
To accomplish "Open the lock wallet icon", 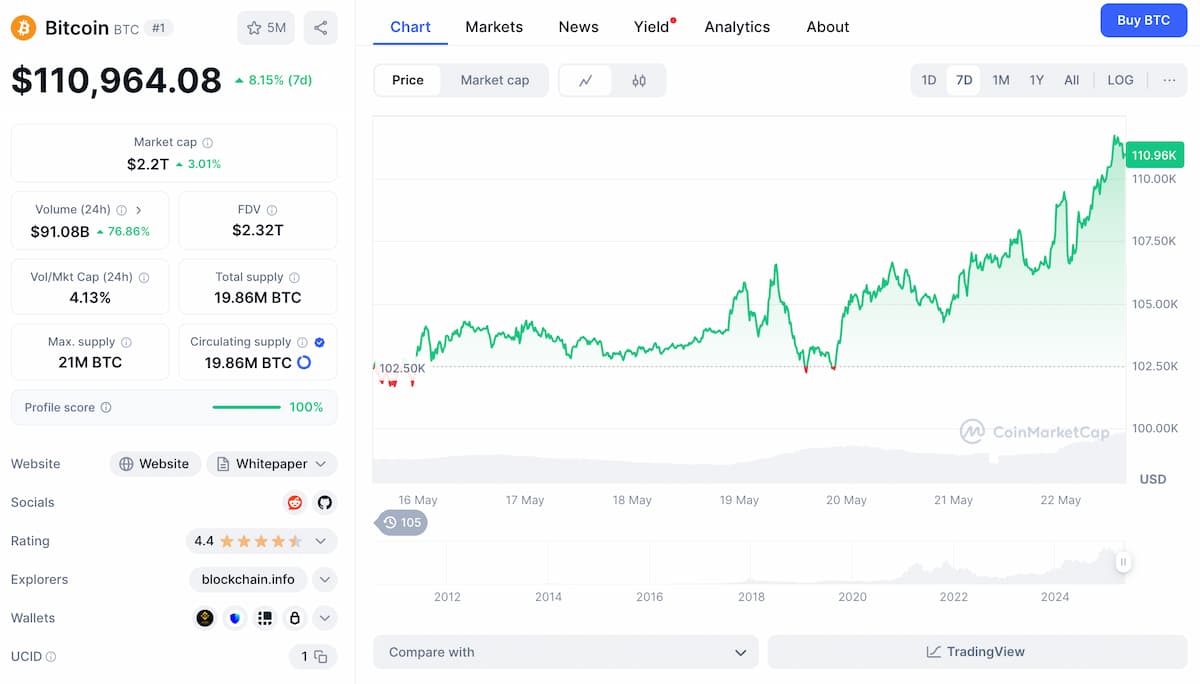I will (295, 618).
